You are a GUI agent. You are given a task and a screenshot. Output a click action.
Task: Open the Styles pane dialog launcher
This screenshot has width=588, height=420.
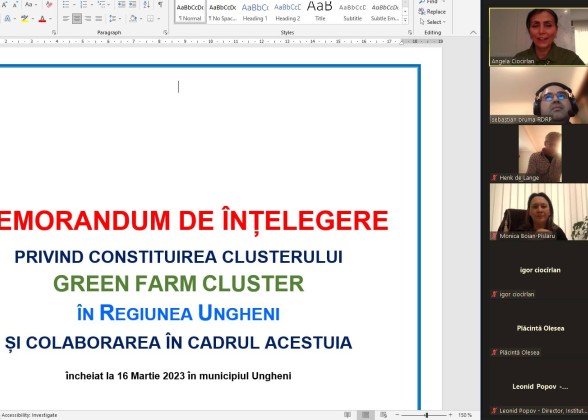tap(410, 33)
